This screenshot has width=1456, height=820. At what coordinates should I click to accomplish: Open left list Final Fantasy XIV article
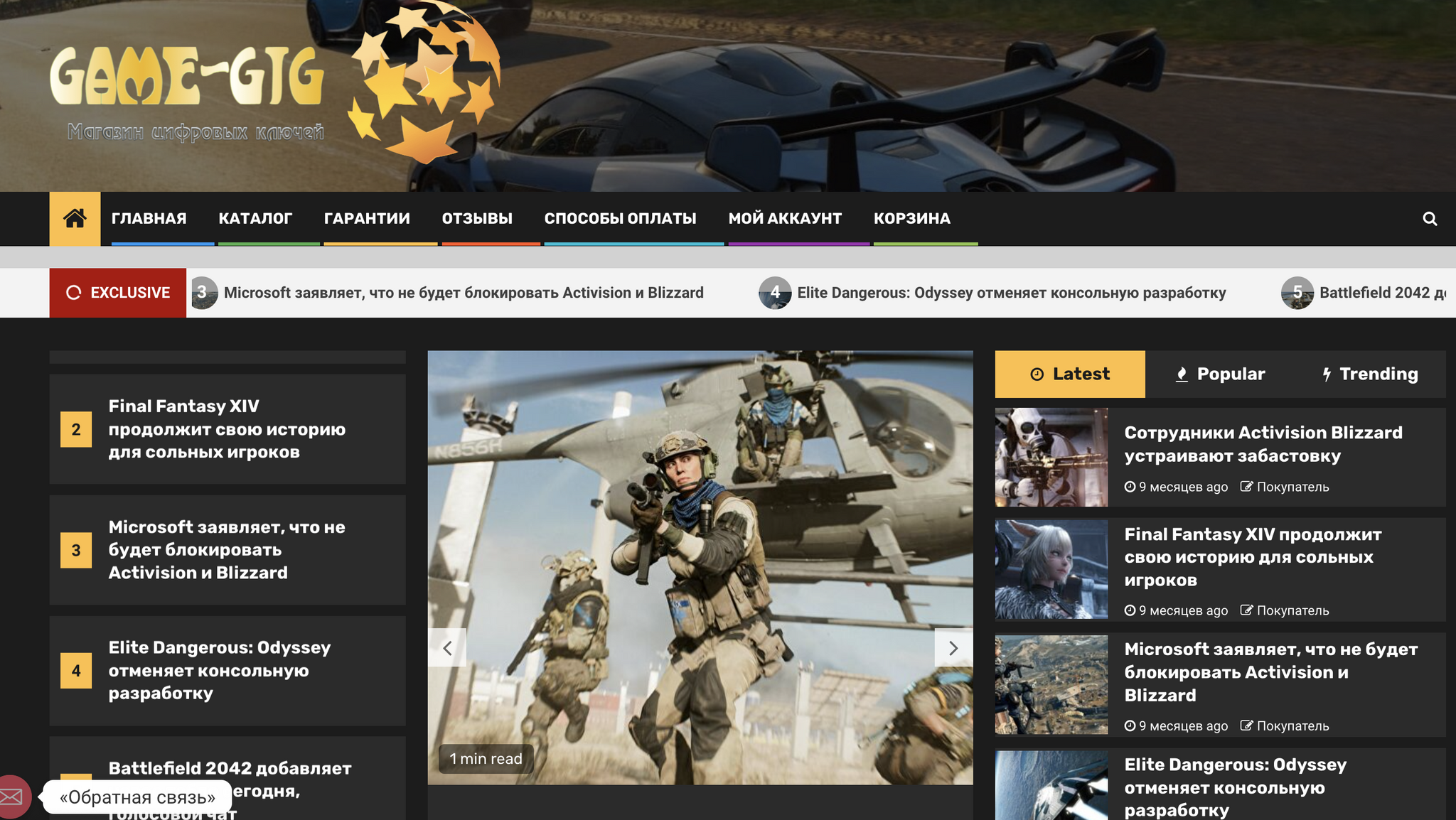227,429
